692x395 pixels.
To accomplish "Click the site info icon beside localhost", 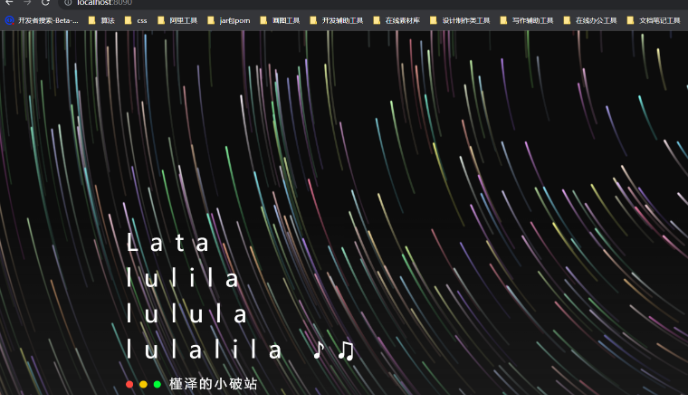I will 68,3.
